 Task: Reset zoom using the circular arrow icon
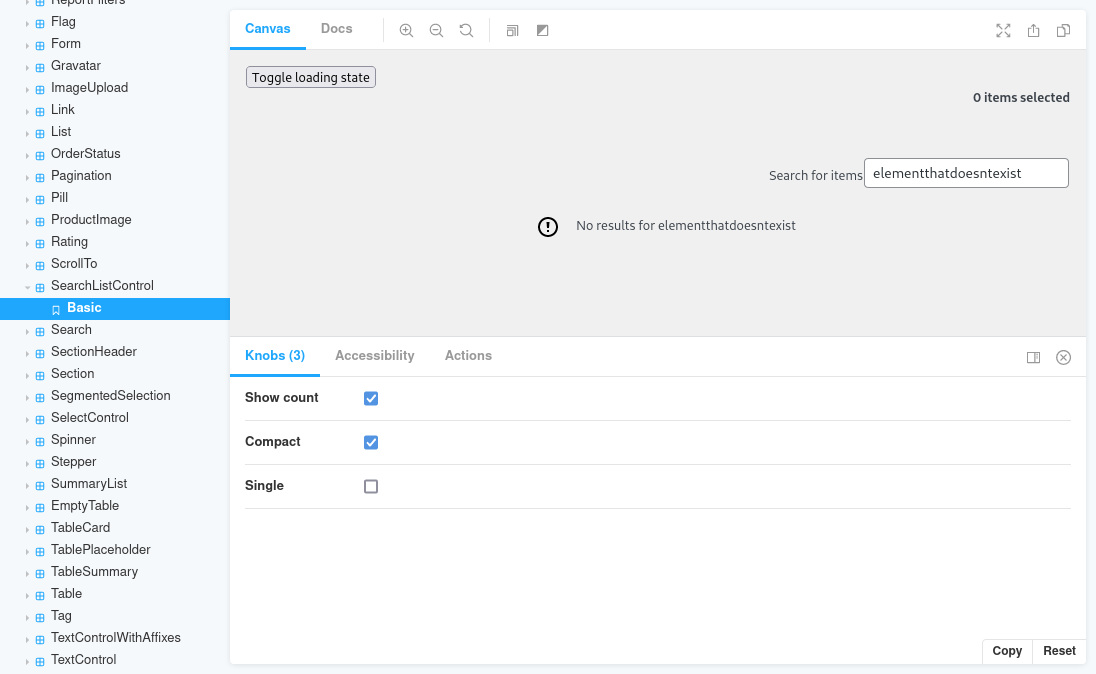pyautogui.click(x=466, y=30)
